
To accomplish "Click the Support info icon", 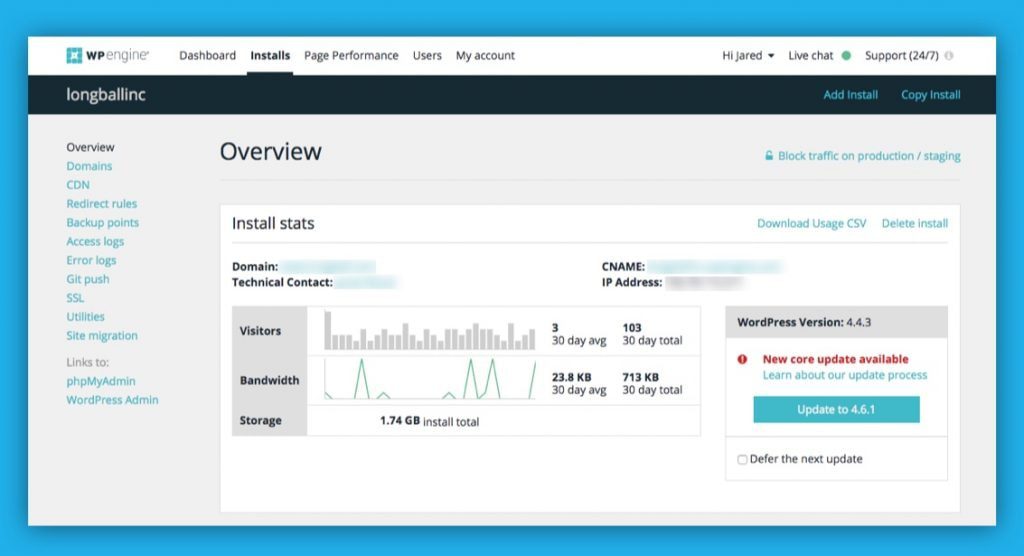I will click(x=949, y=56).
